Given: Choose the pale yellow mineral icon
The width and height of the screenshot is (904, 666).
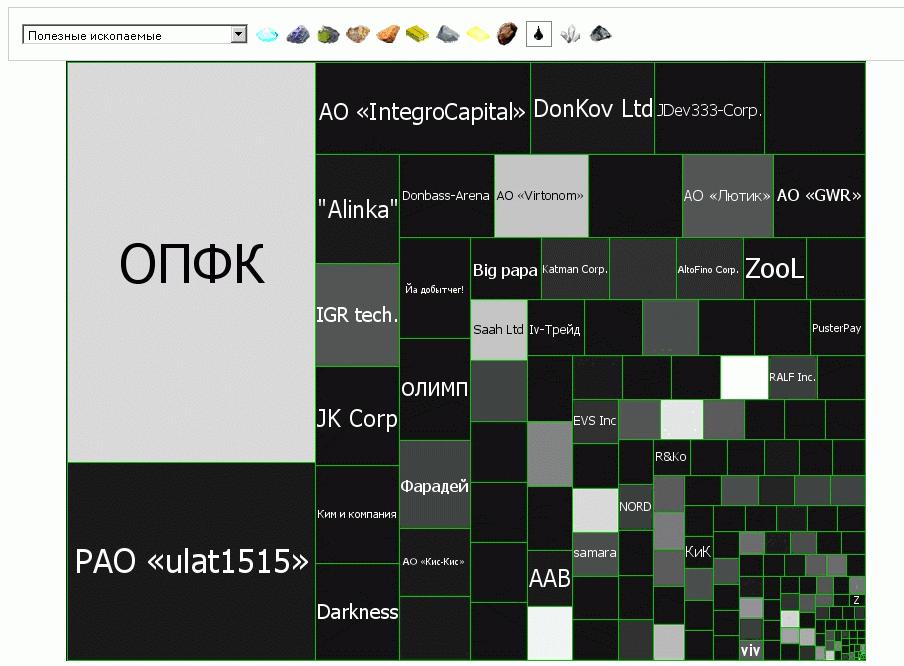Looking at the screenshot, I should (x=478, y=35).
